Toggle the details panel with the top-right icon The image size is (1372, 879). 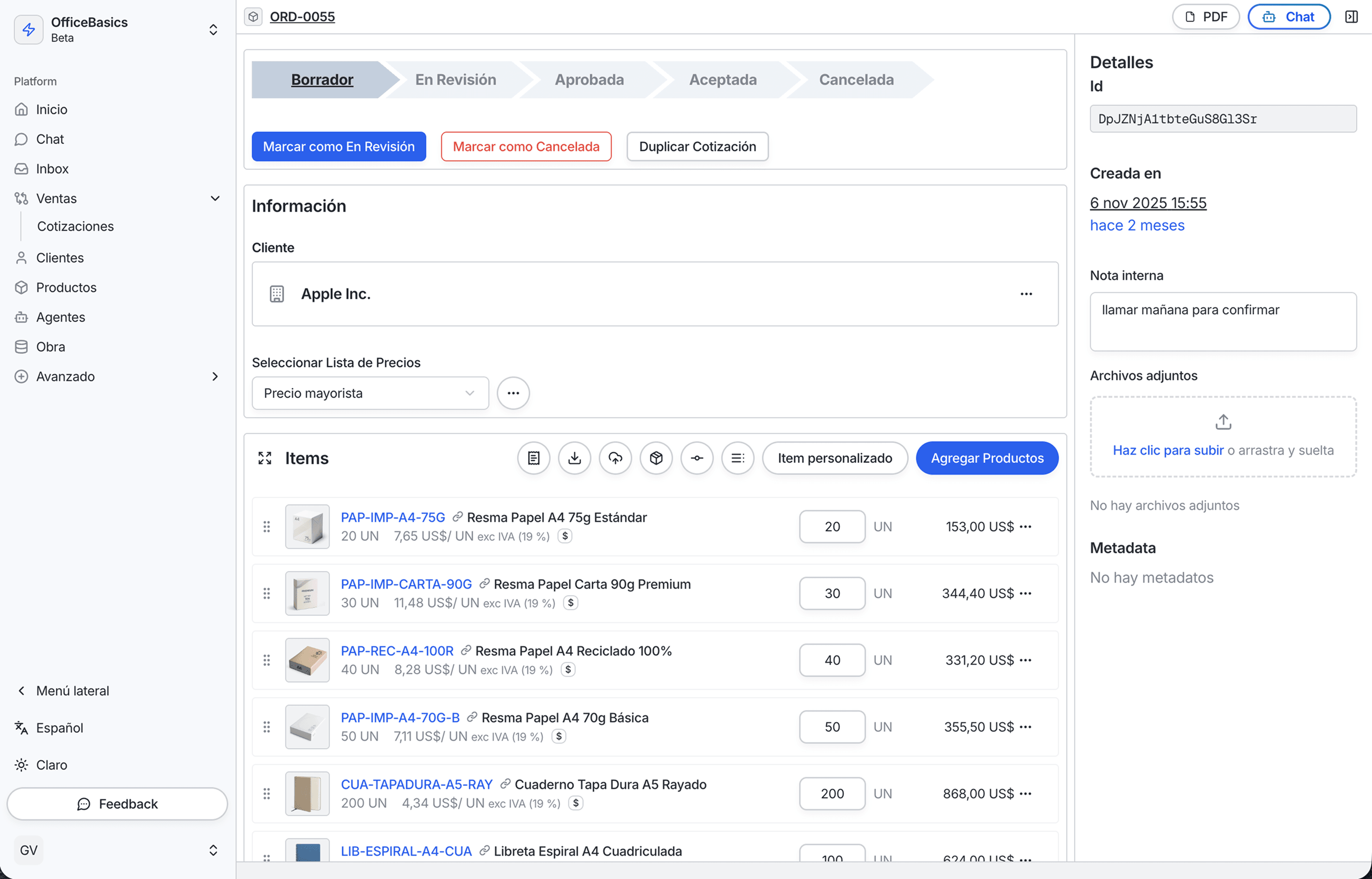click(1352, 16)
